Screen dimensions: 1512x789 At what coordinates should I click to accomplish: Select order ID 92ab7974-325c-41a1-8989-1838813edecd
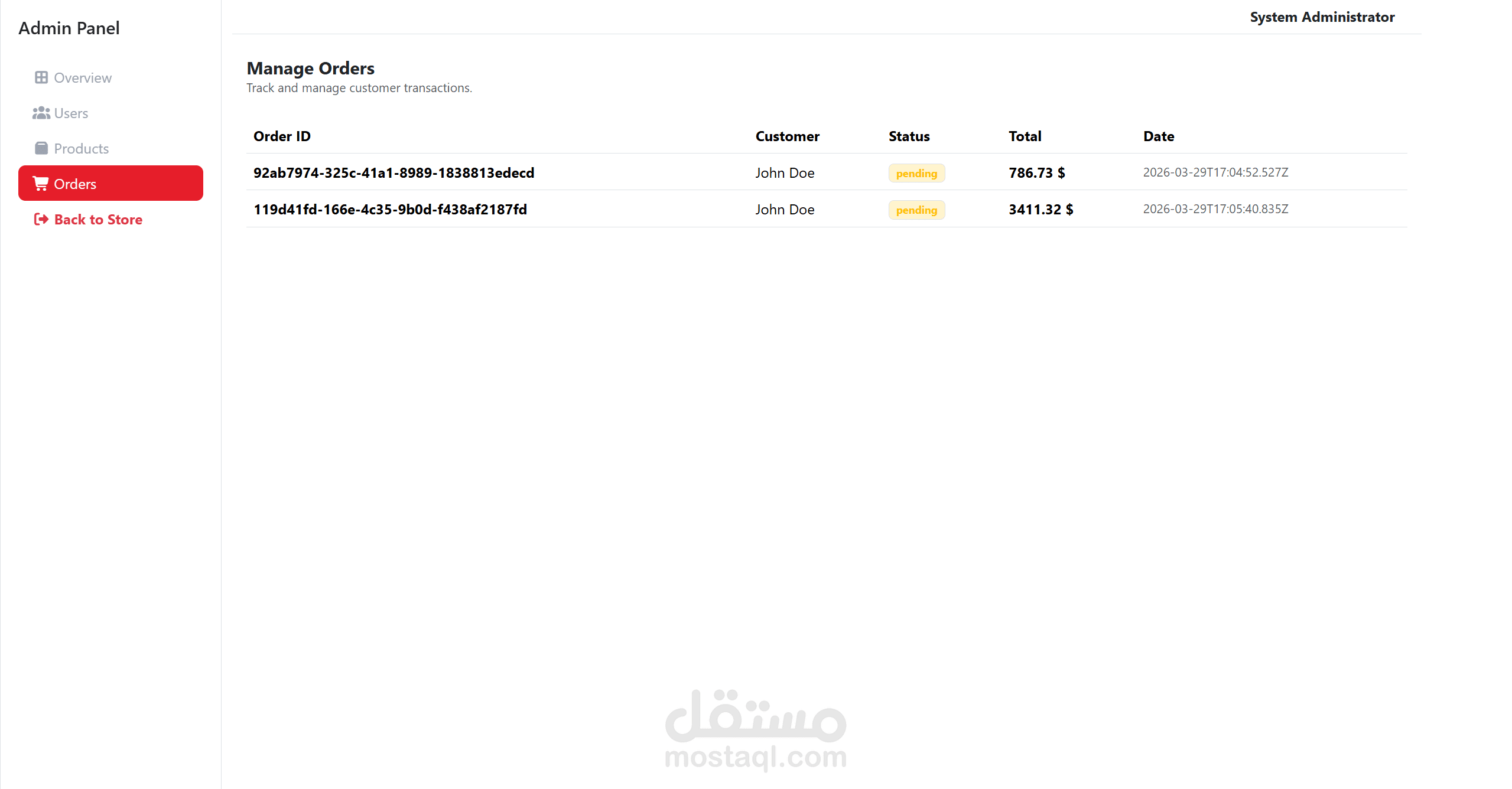pos(394,172)
